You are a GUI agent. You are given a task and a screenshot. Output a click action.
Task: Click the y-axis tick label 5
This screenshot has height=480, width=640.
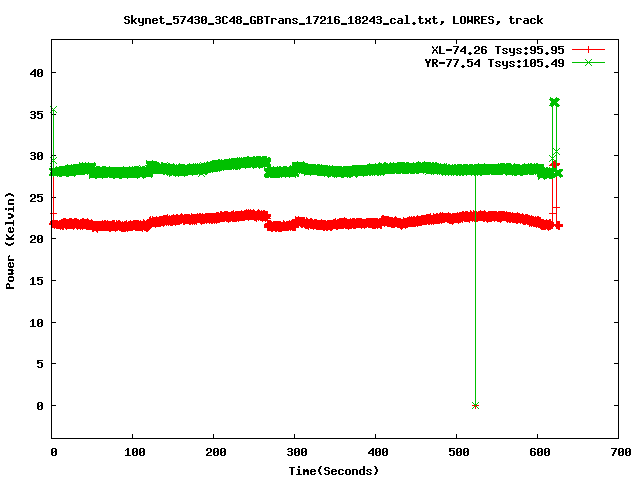coord(40,364)
